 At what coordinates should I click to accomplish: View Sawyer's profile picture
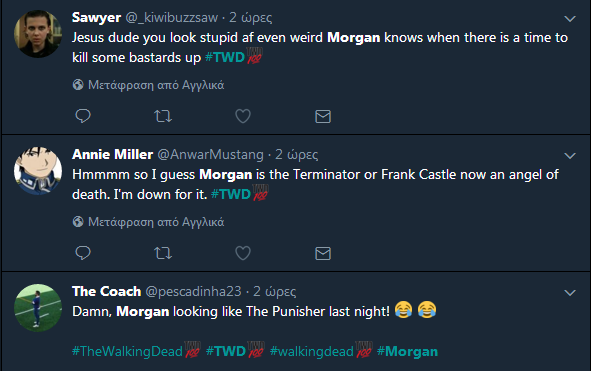[38, 34]
